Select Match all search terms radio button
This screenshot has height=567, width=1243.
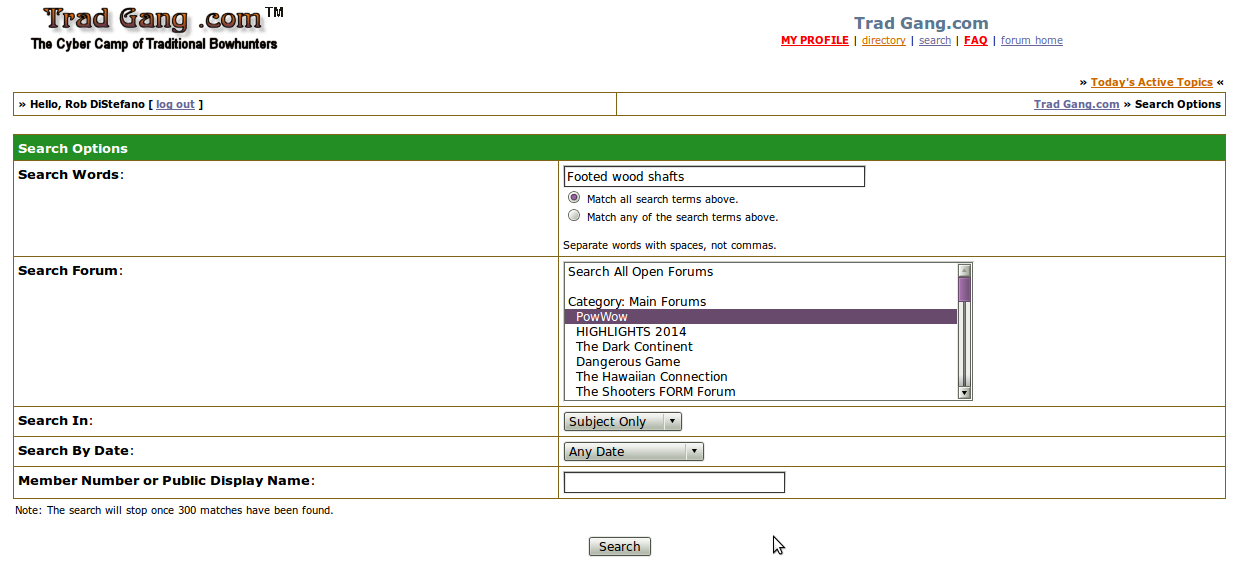tap(574, 198)
